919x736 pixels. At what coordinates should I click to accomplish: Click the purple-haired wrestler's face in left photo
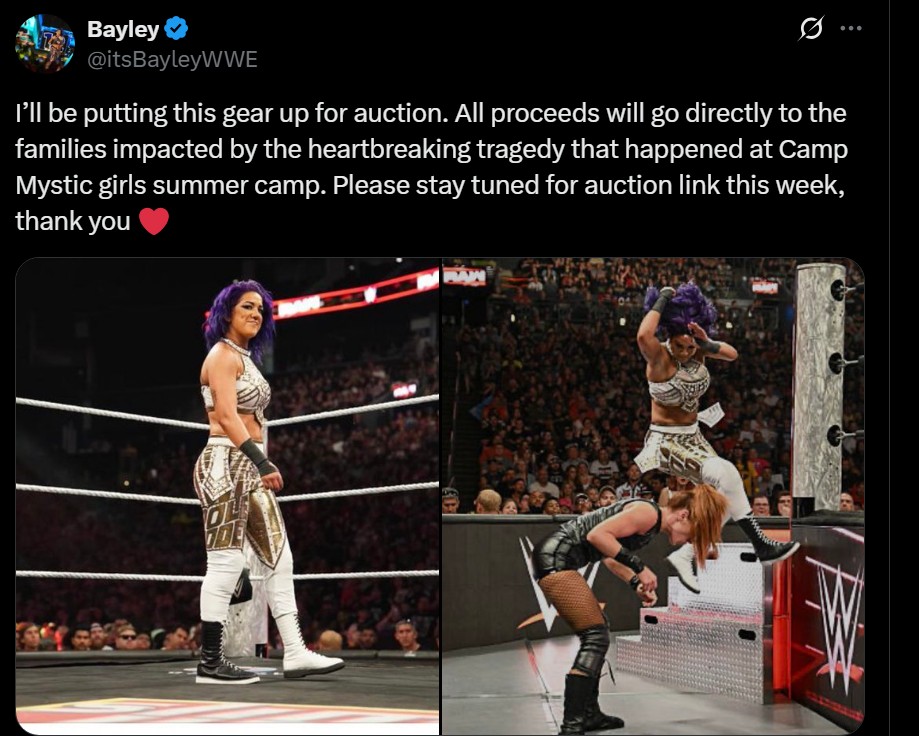246,314
